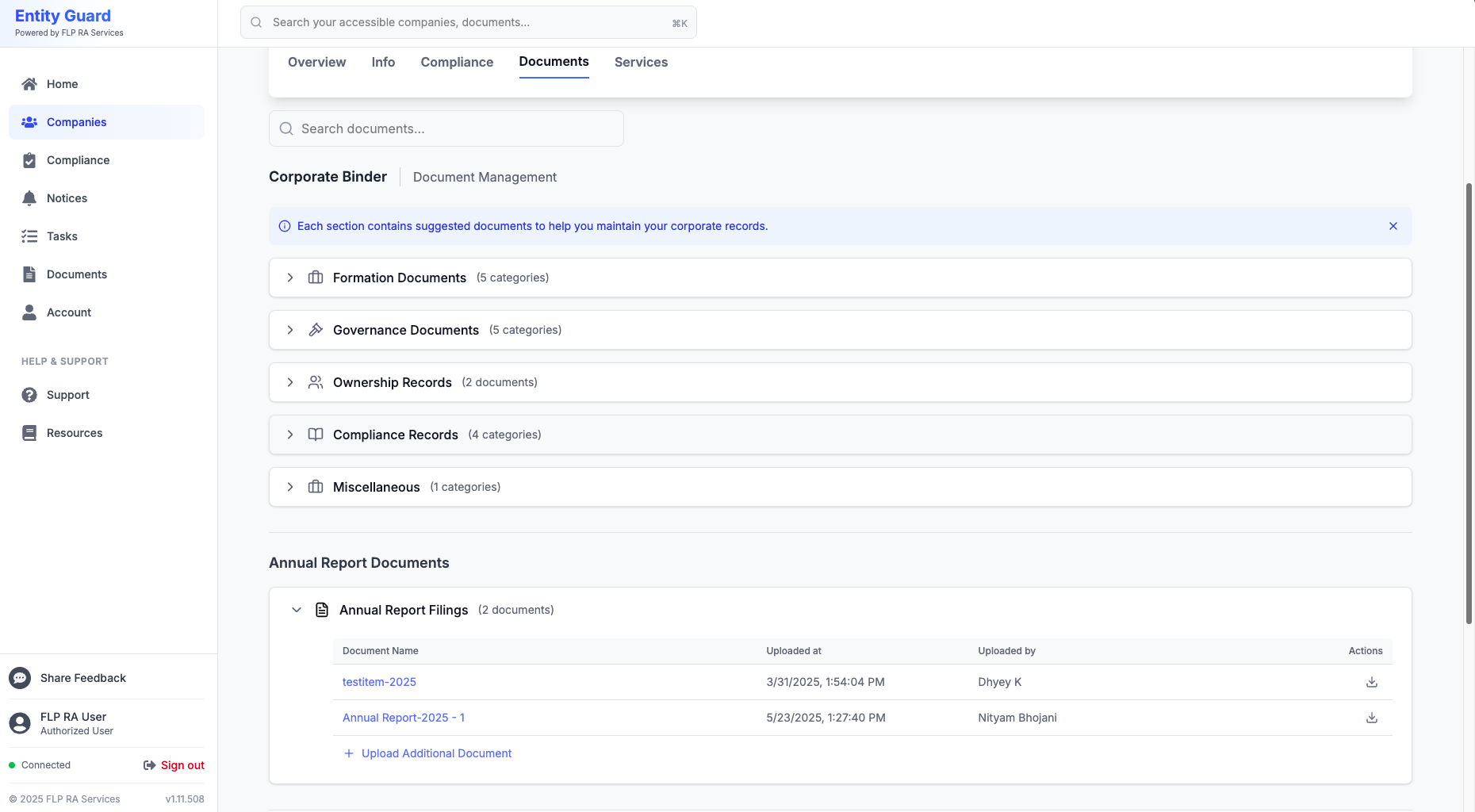
Task: Select the Corporate Binder view
Action: tap(328, 177)
